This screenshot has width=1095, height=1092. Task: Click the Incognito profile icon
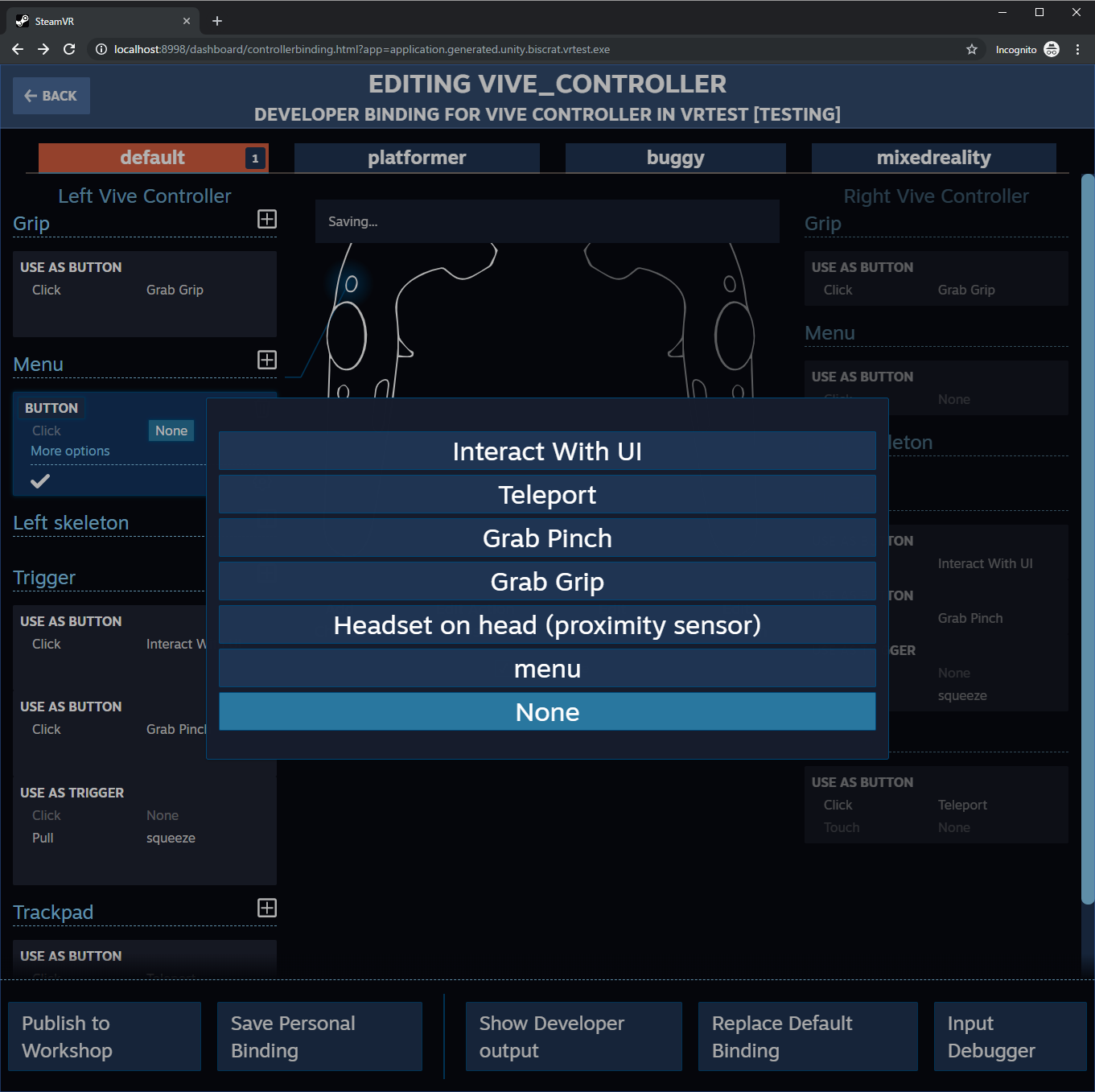[1052, 49]
